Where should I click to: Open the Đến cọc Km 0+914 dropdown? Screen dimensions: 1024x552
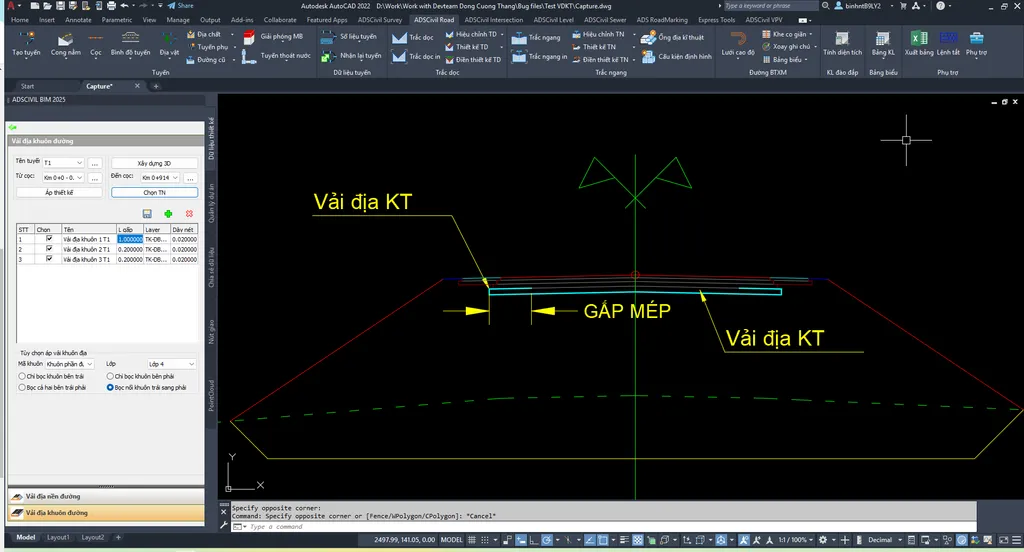tap(160, 178)
